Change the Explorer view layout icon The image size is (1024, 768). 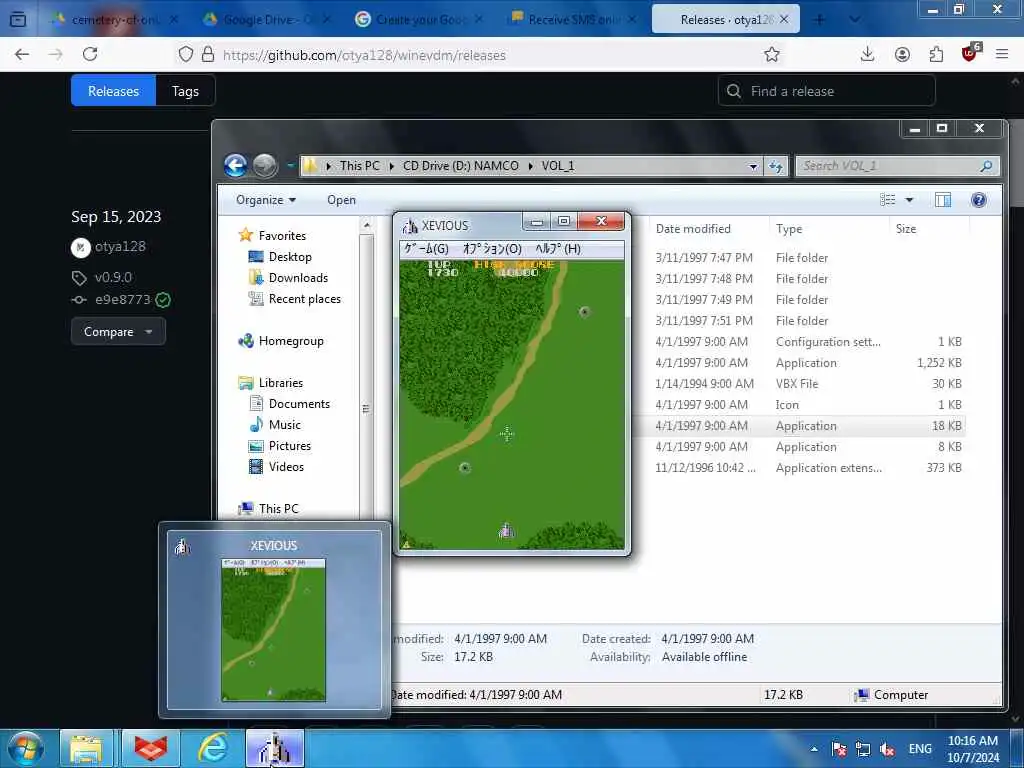[x=888, y=200]
